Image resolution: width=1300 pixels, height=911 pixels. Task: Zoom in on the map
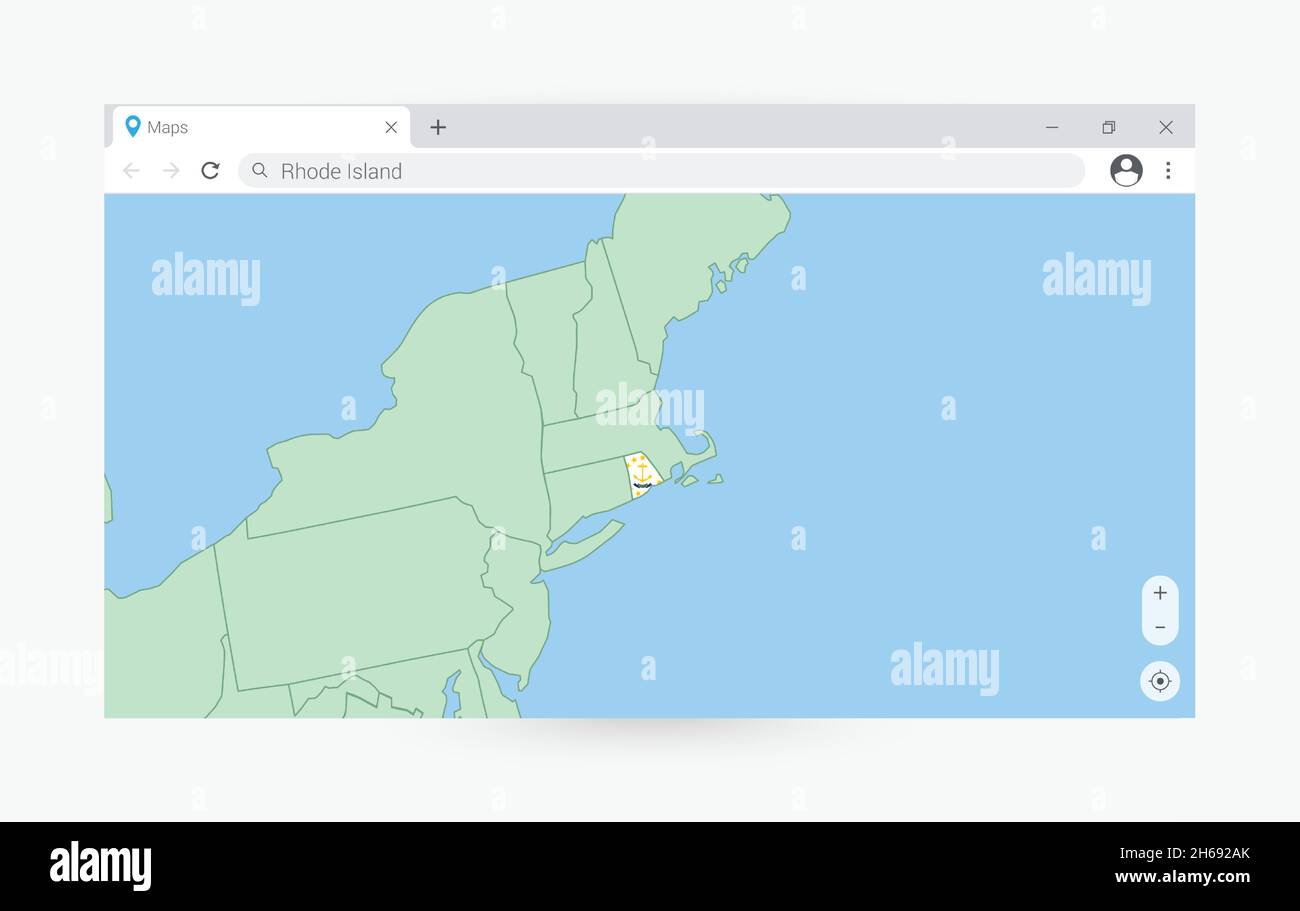pos(1160,593)
